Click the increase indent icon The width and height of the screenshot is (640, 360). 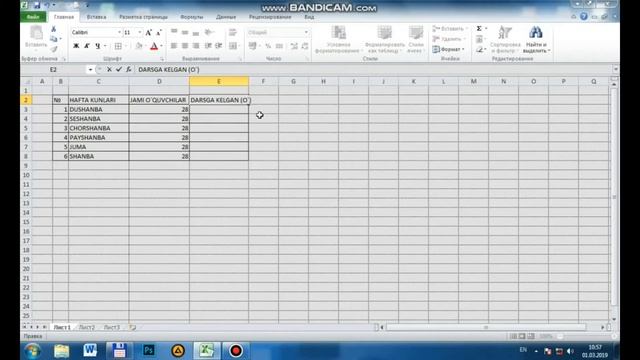pyautogui.click(x=219, y=46)
